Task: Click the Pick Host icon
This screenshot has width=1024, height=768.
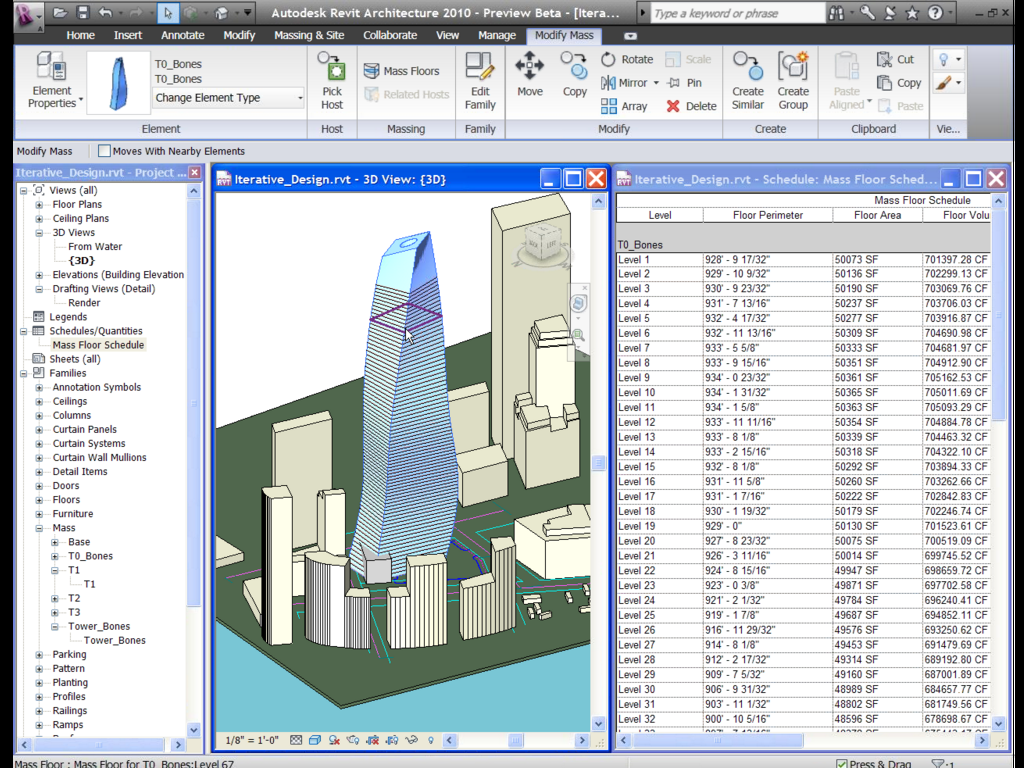Action: point(332,80)
